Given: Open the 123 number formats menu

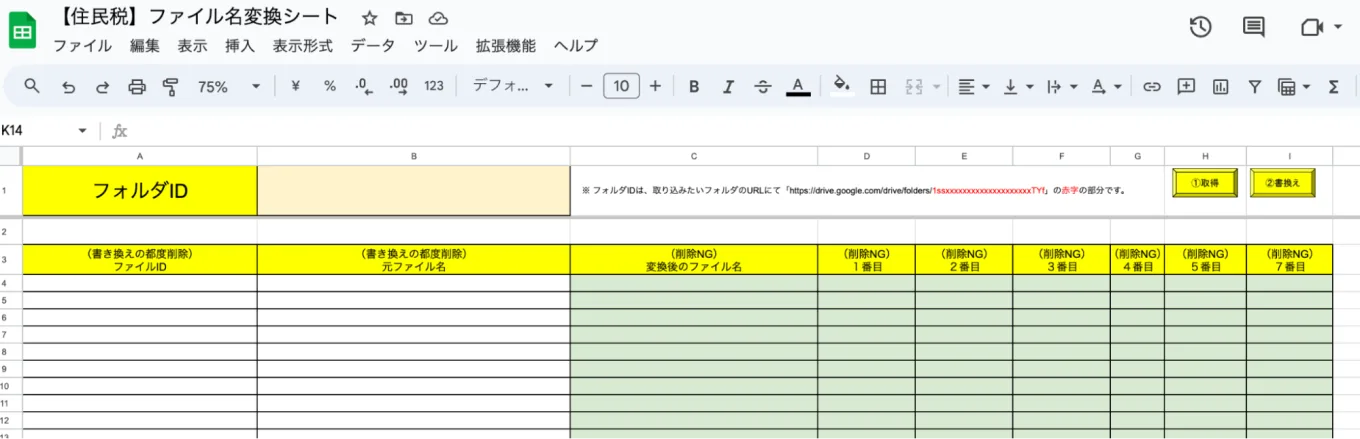Looking at the screenshot, I should pos(434,87).
